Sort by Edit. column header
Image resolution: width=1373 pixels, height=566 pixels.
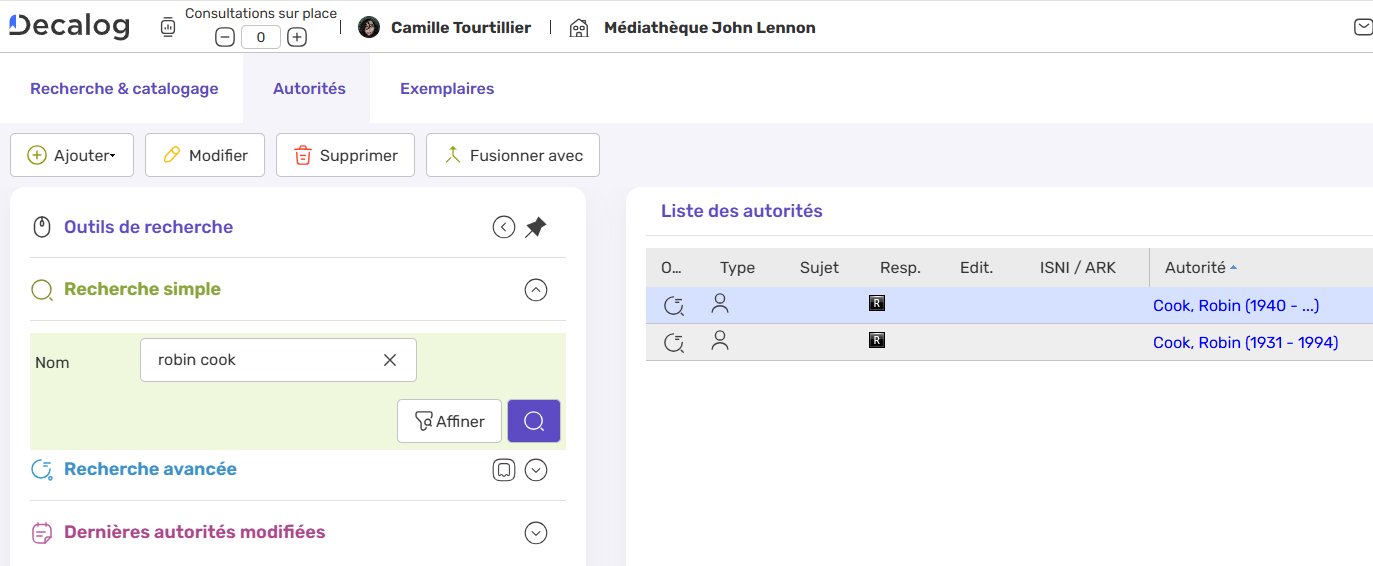click(976, 267)
